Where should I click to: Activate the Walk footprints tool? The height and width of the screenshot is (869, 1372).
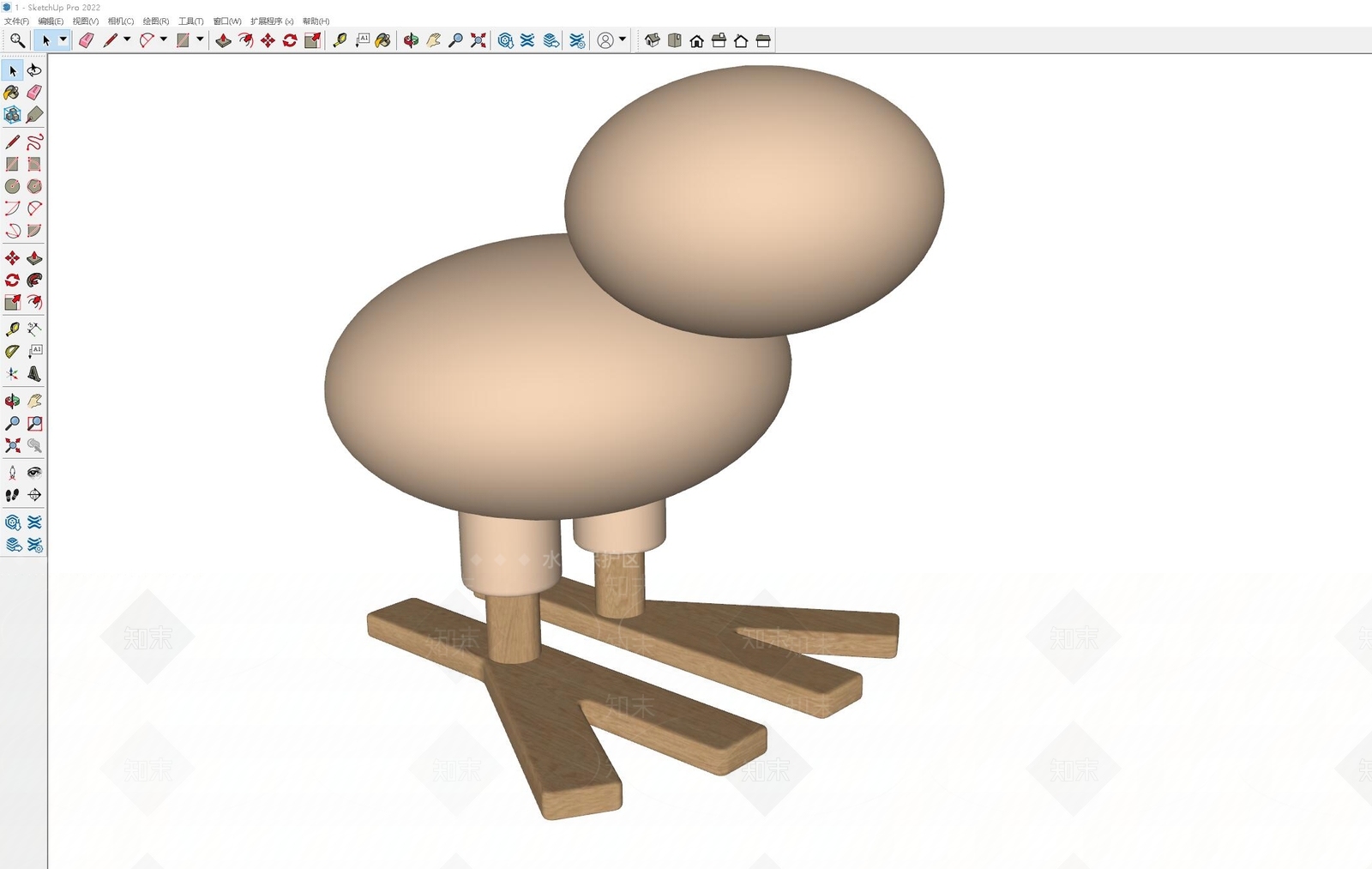coord(12,495)
